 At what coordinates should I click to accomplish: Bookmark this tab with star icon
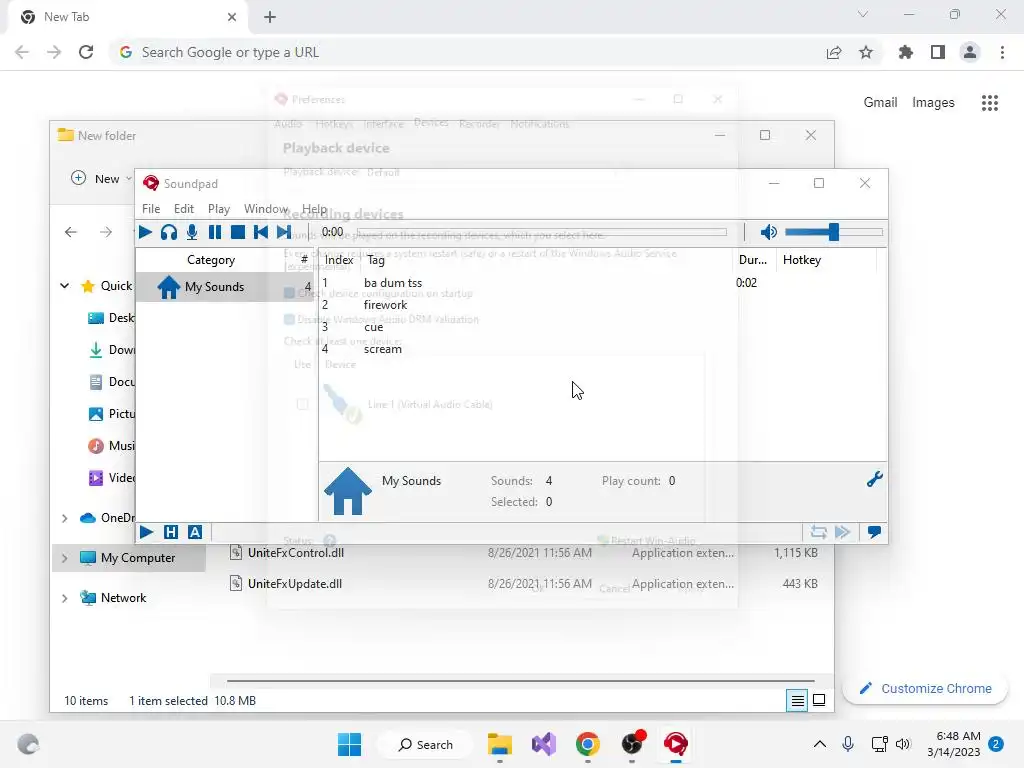point(866,52)
